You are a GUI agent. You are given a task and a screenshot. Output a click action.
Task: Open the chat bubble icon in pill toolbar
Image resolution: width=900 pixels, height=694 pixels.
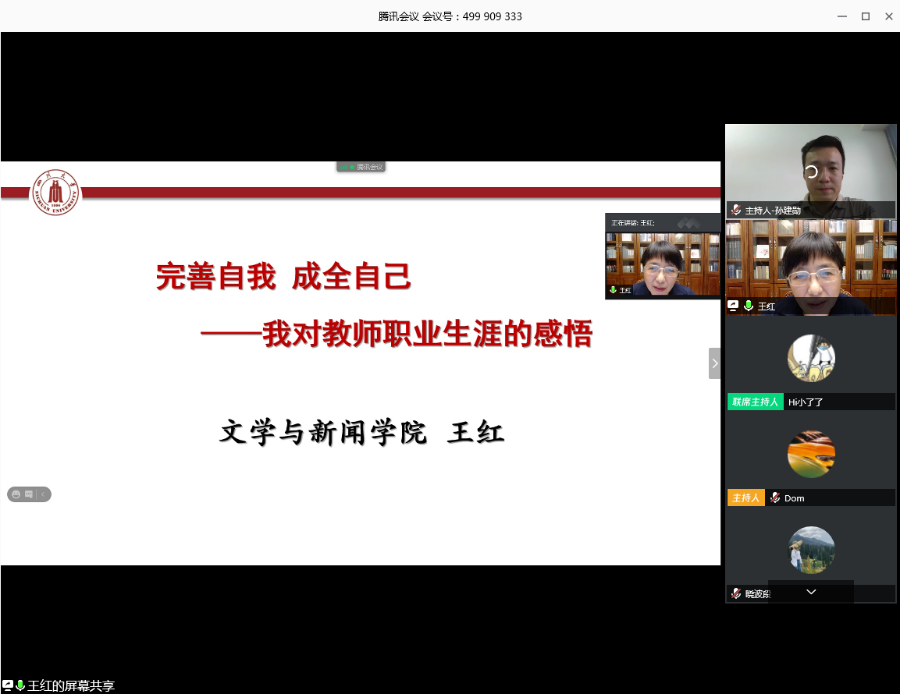click(x=29, y=494)
